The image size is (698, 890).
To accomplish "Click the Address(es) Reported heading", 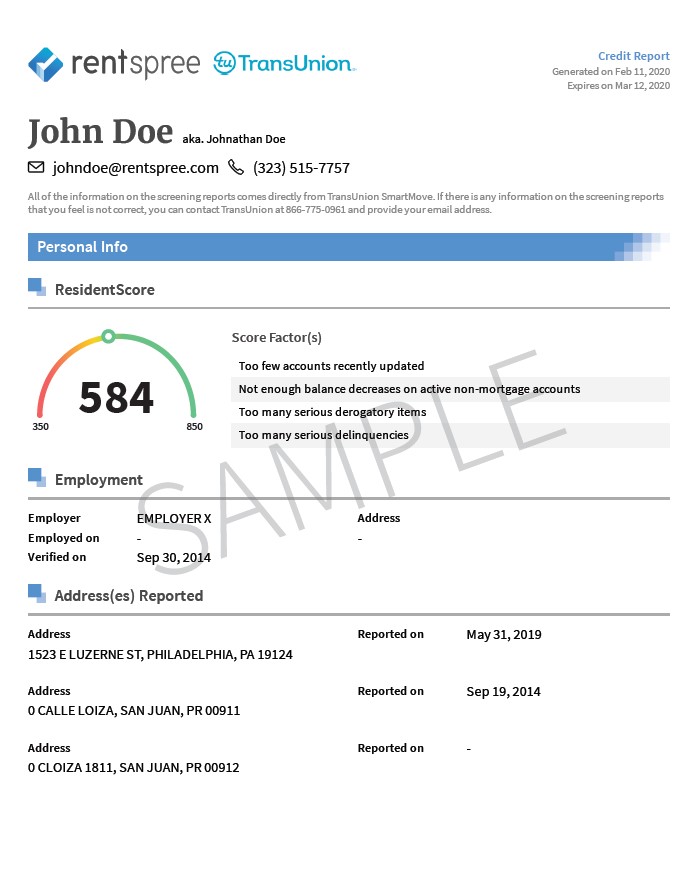I will click(129, 595).
